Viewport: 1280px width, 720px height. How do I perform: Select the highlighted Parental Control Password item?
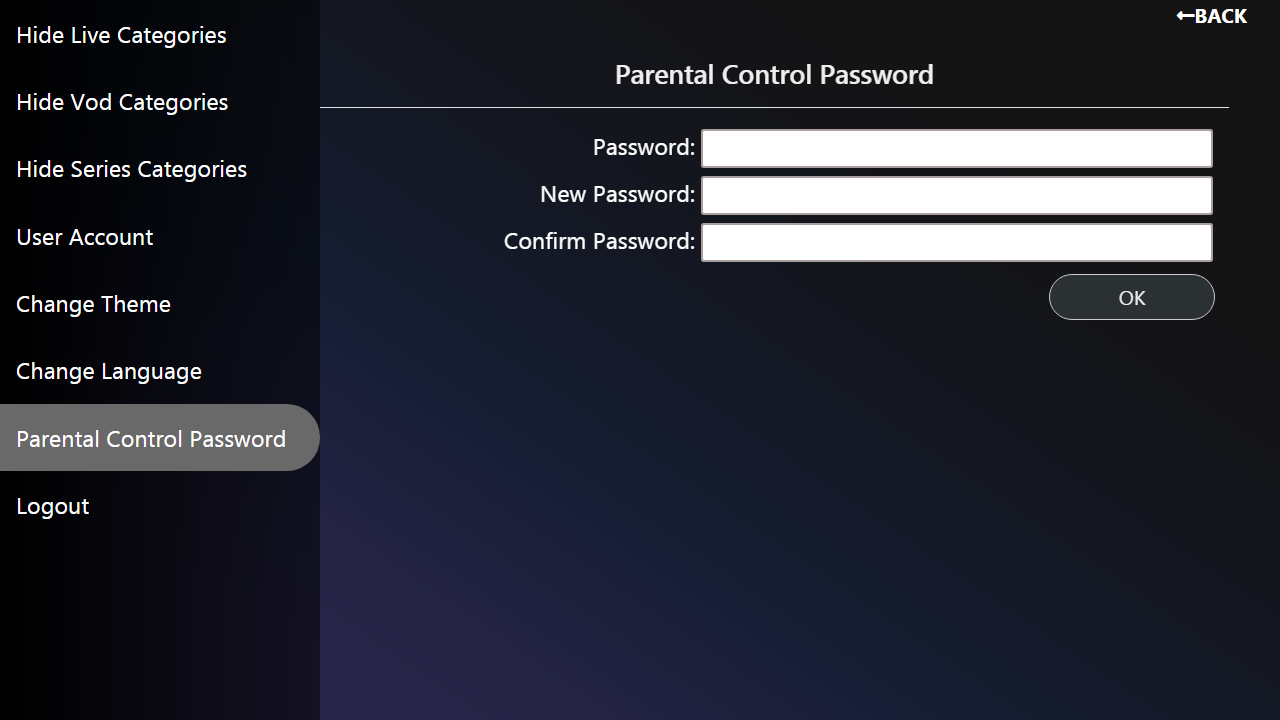coord(151,439)
